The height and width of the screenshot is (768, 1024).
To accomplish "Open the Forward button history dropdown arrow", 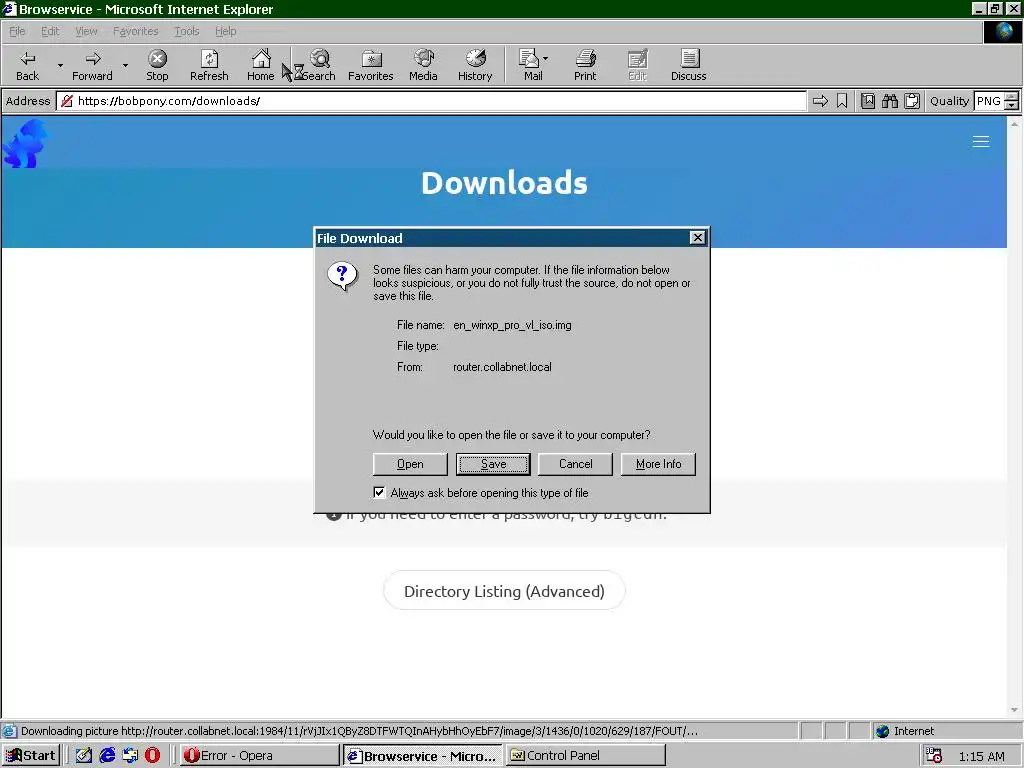I will 125,65.
